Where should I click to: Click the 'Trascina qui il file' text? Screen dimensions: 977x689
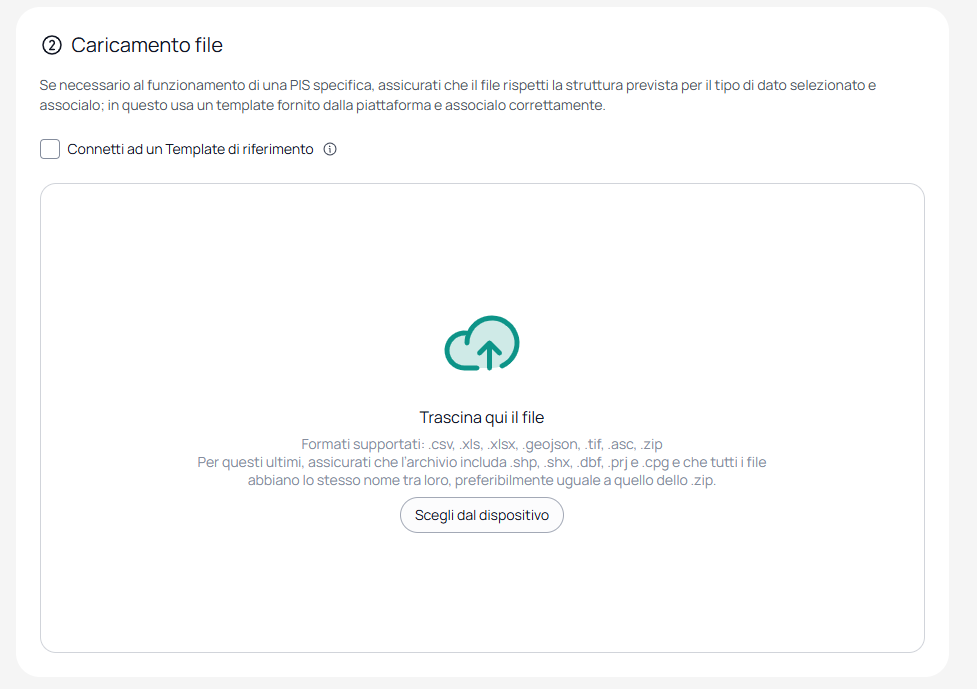pyautogui.click(x=482, y=417)
